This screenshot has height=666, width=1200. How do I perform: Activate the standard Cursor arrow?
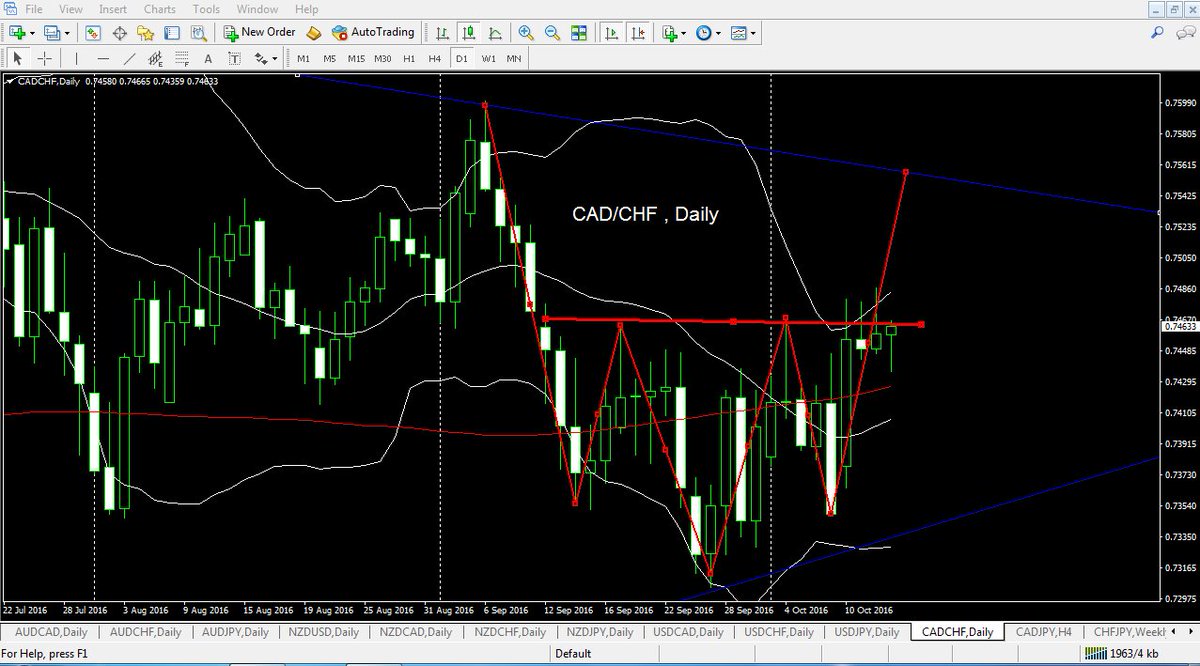17,59
